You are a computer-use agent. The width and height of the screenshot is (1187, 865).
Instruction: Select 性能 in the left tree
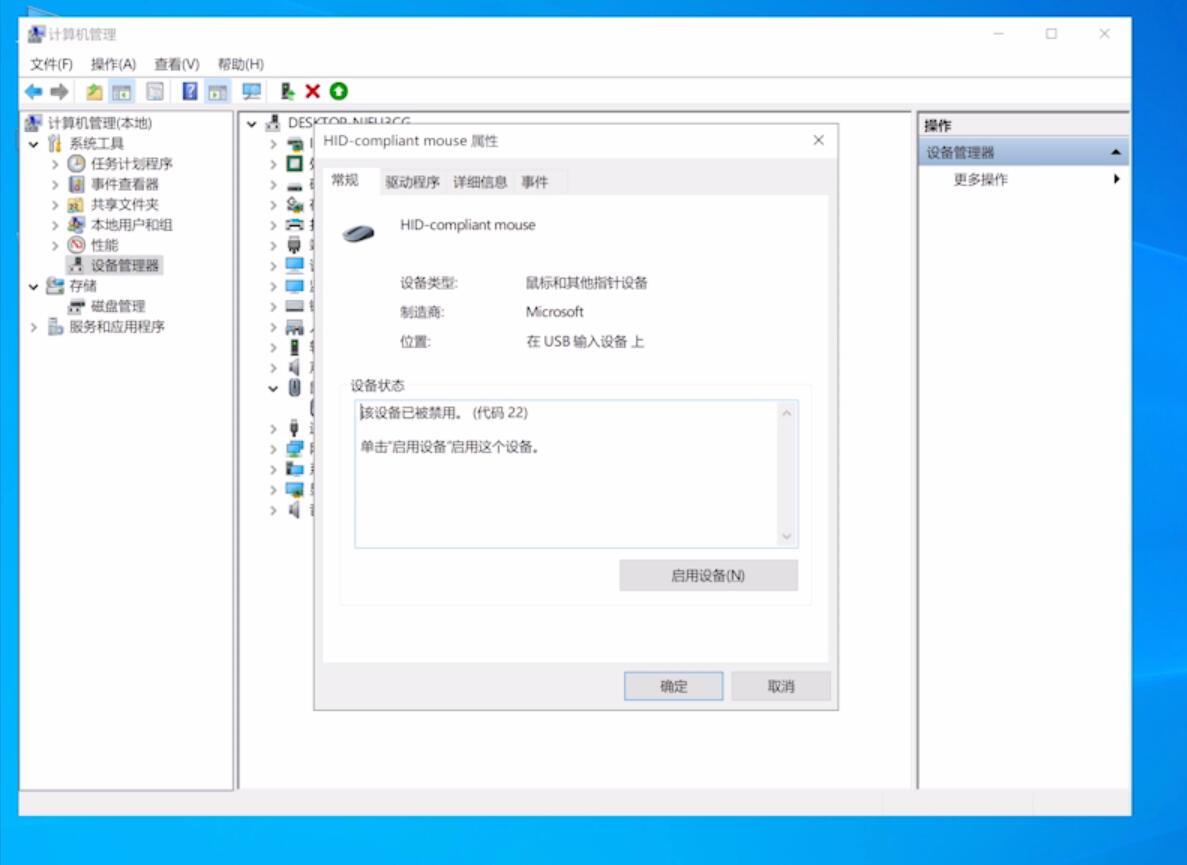[104, 245]
